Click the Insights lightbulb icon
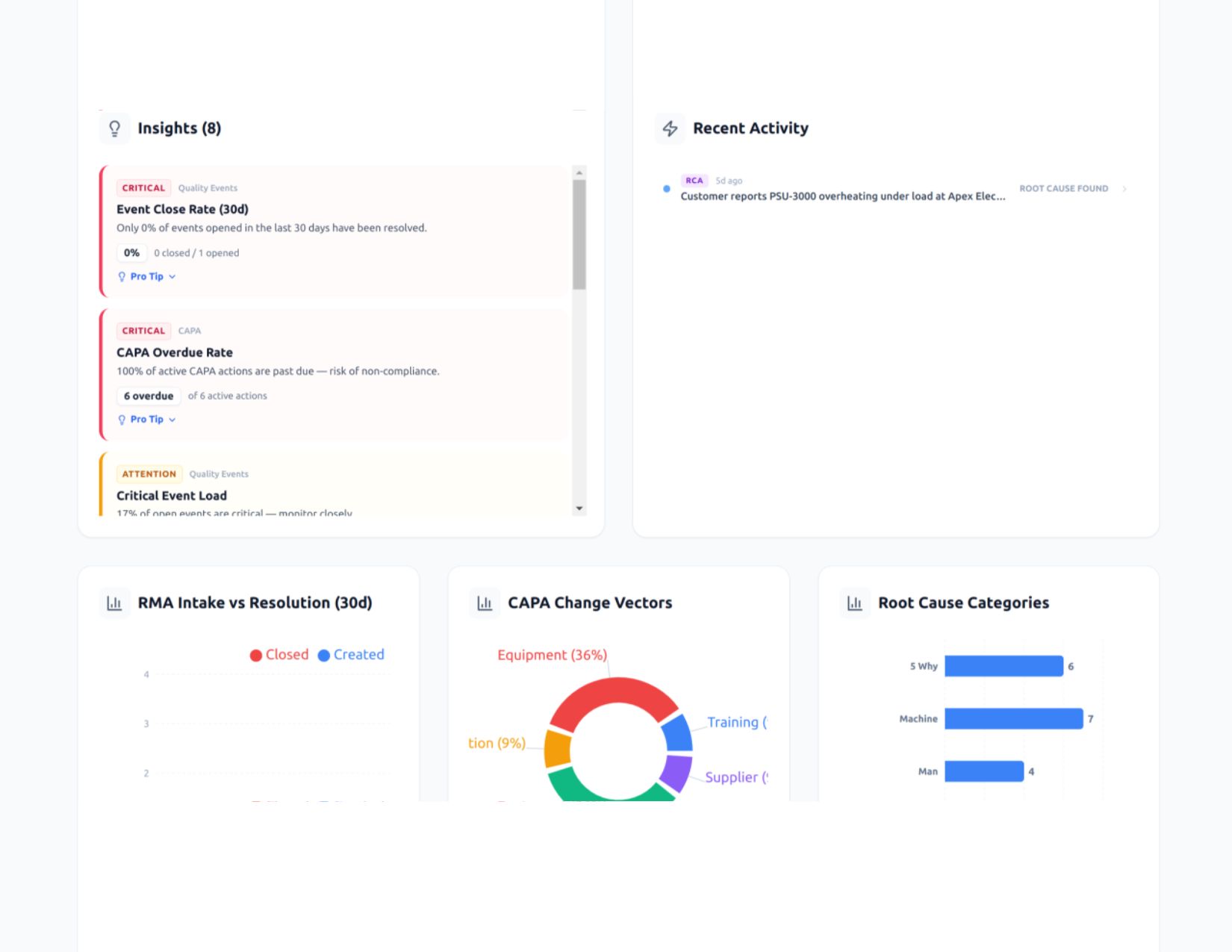The height and width of the screenshot is (952, 1232). click(114, 128)
